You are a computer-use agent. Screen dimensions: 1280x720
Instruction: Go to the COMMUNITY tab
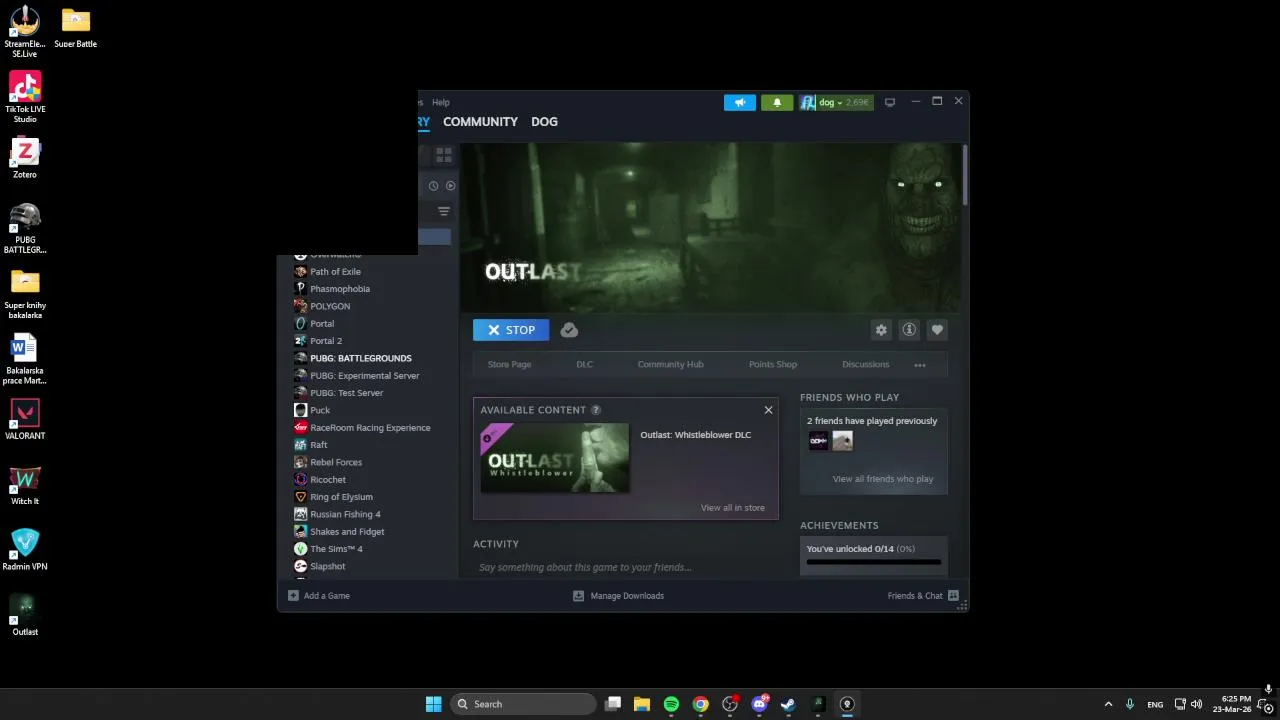(480, 122)
